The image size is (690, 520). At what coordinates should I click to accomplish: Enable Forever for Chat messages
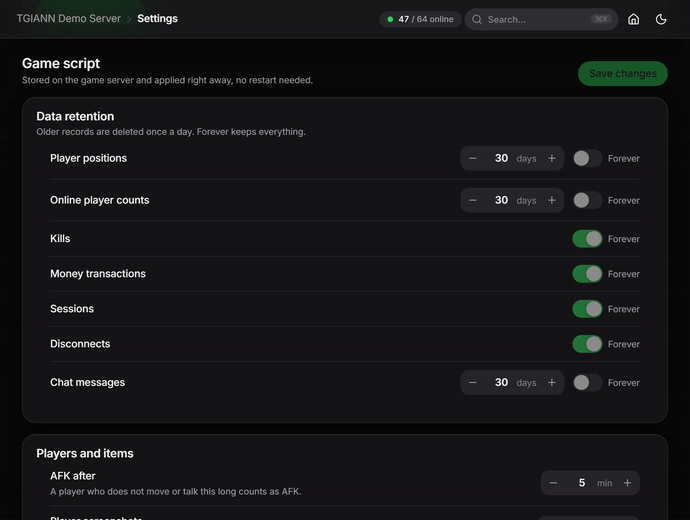click(x=587, y=383)
